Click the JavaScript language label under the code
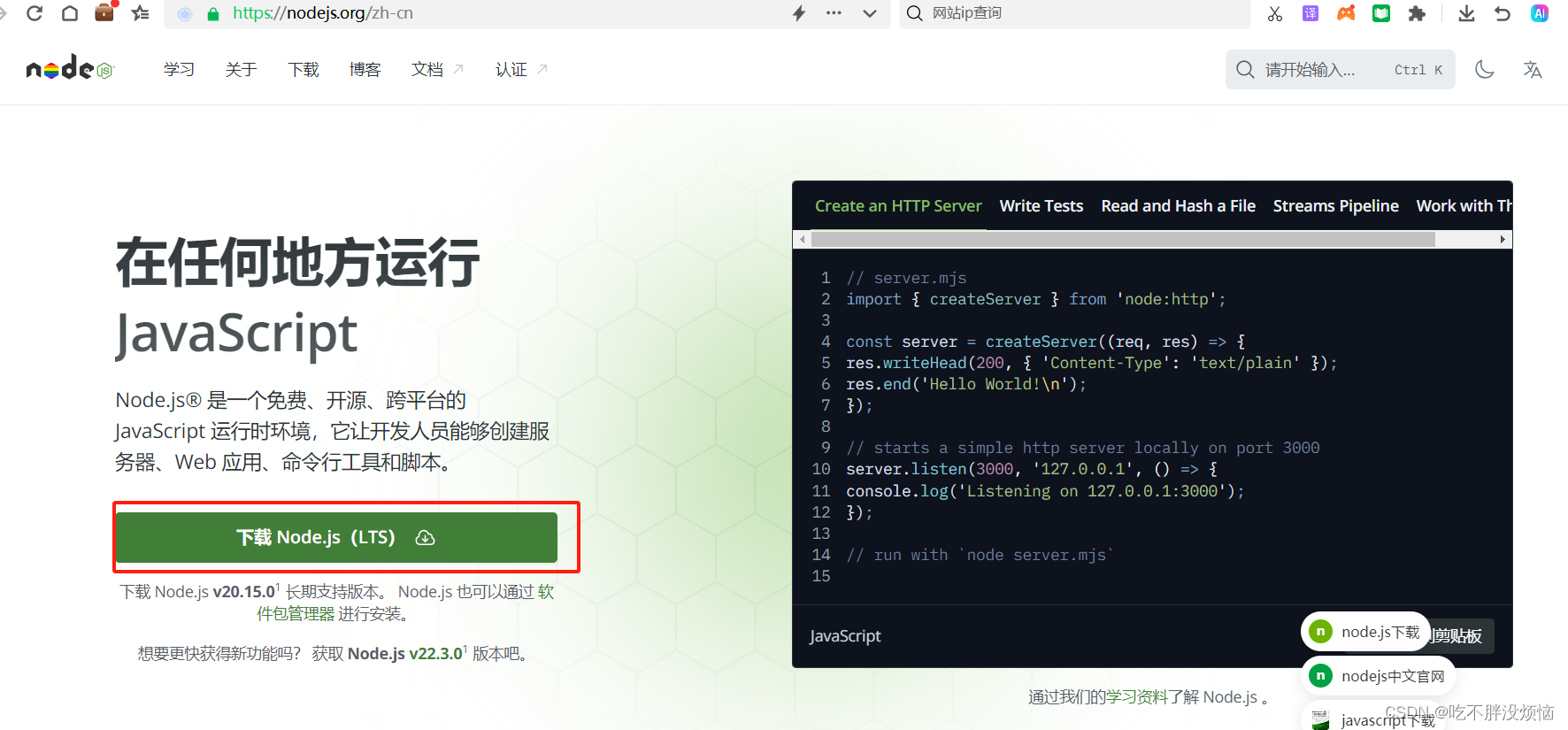 (845, 636)
